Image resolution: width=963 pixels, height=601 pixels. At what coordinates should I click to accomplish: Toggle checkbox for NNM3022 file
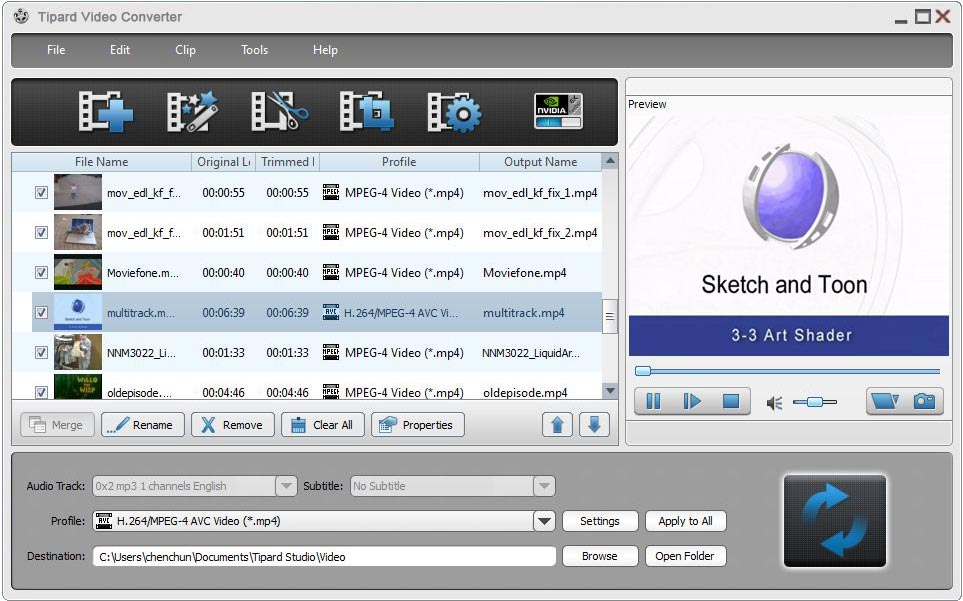click(x=42, y=352)
